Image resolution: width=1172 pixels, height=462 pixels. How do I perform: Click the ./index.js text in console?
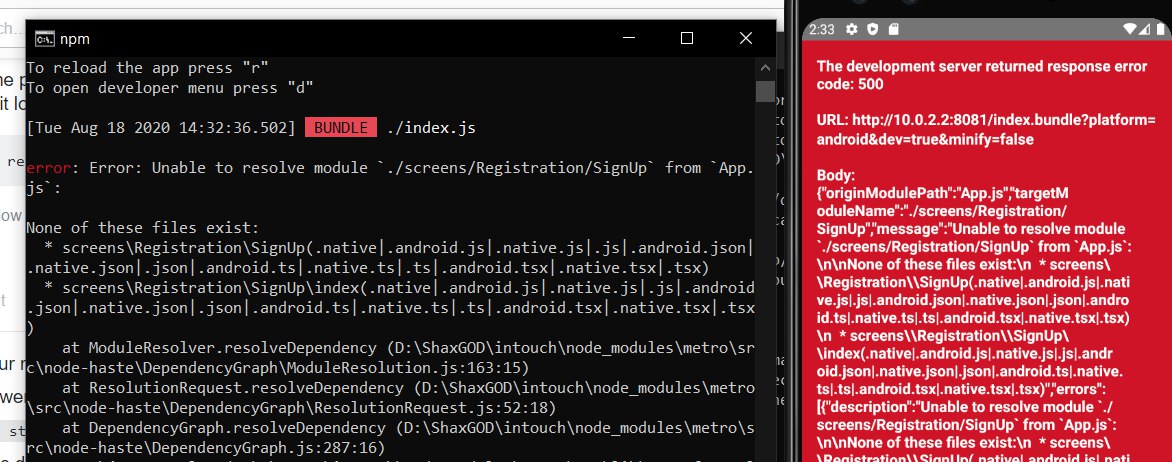coord(431,128)
